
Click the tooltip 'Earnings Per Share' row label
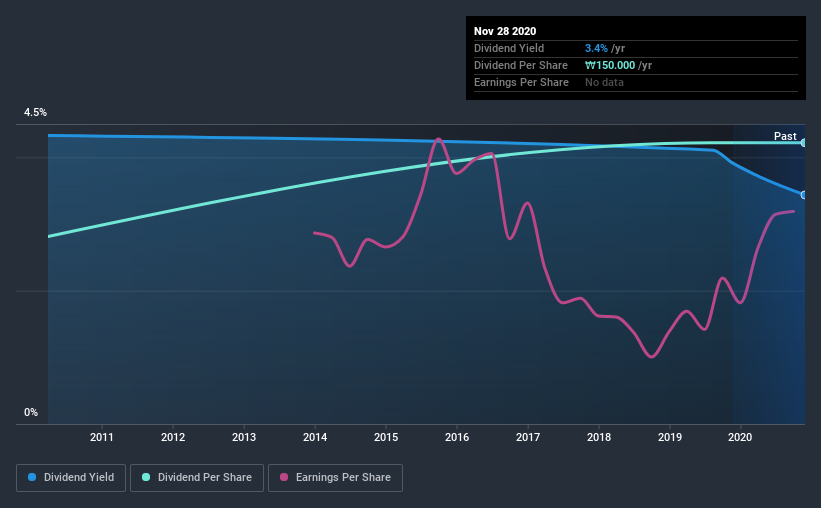point(521,82)
